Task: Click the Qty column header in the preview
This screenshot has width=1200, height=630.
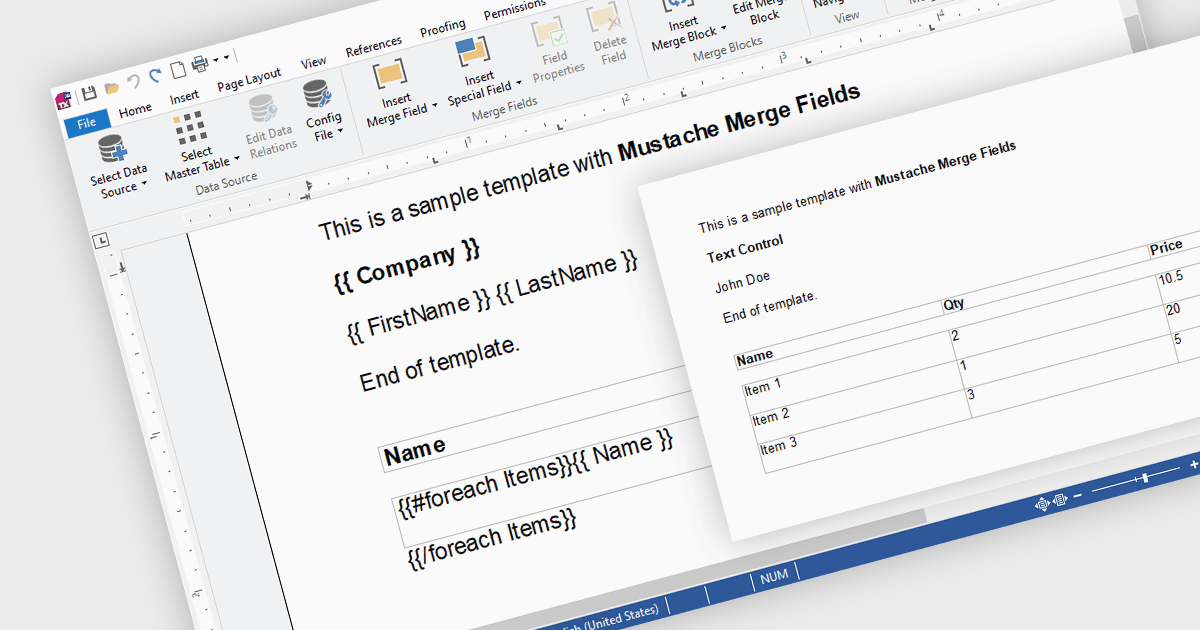Action: tap(954, 304)
